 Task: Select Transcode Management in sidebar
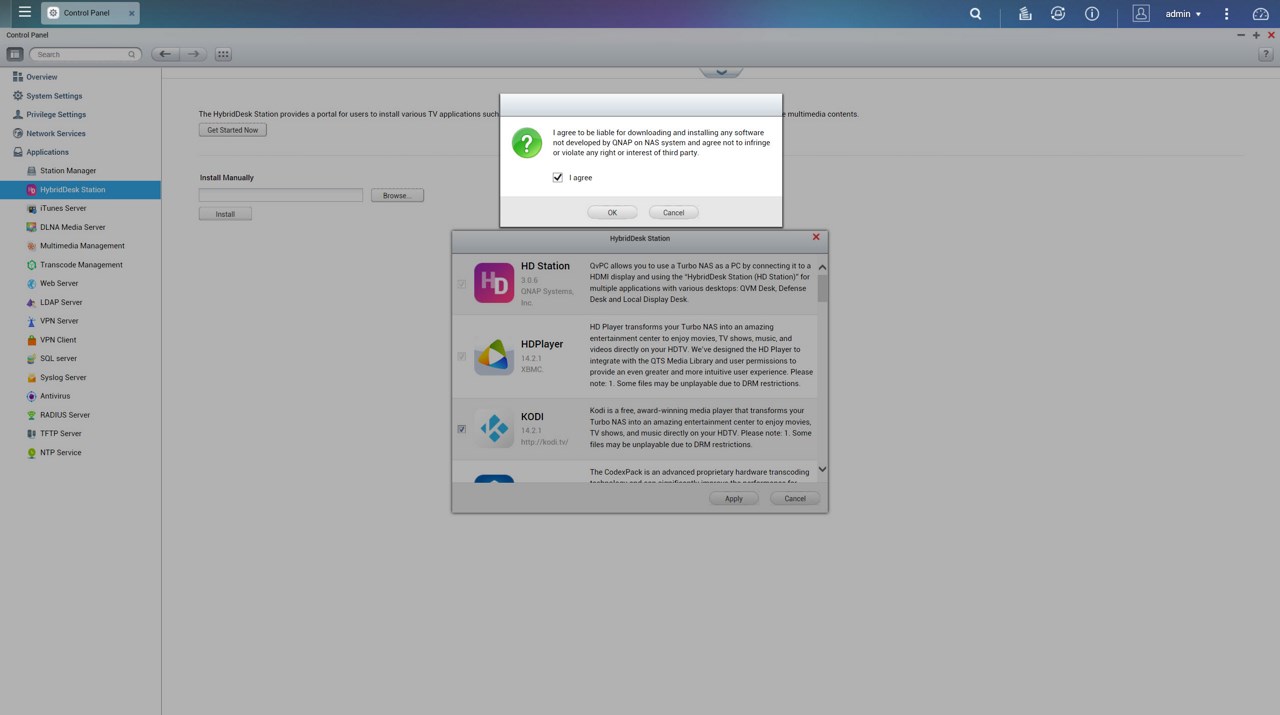point(80,265)
